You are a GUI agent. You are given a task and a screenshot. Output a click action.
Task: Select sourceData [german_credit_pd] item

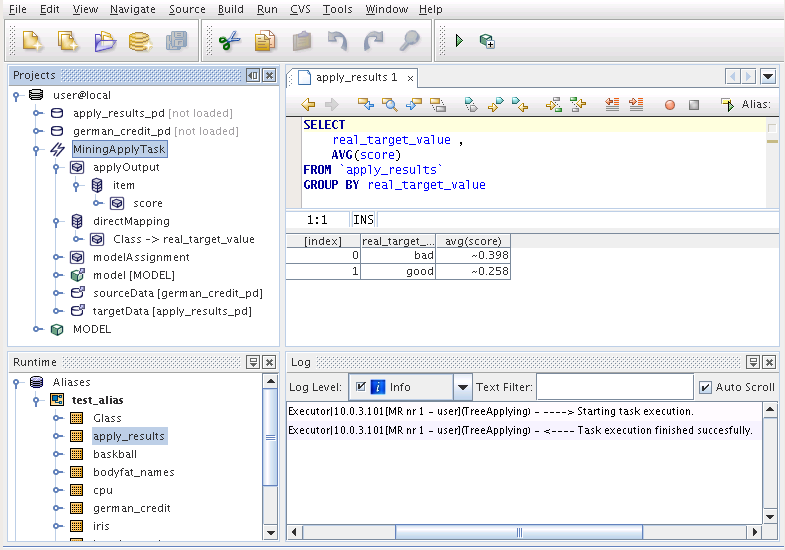[x=178, y=293]
